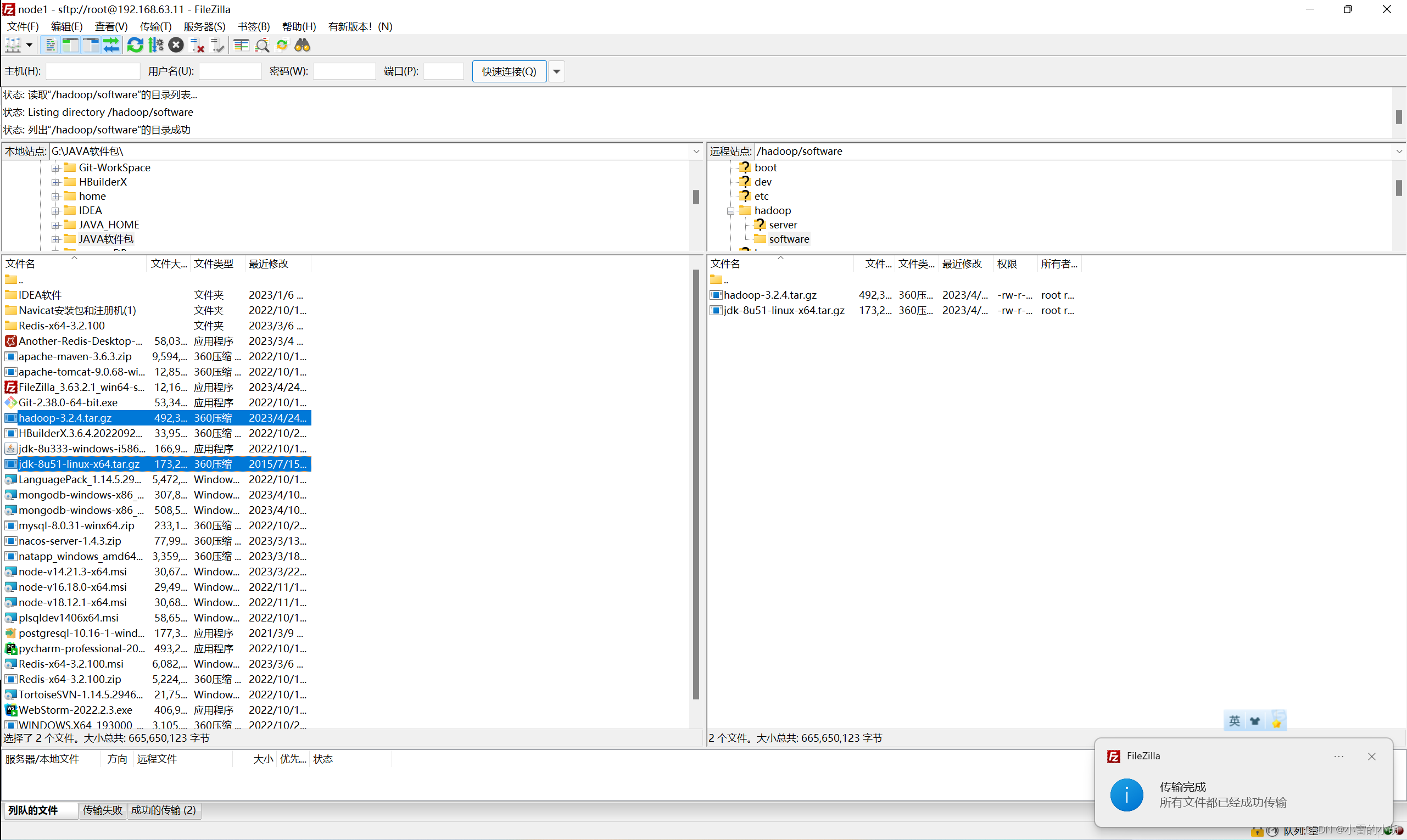1407x840 pixels.
Task: Select remote file jdk-8u51-linux-x64.tar.gz
Action: pos(895,310)
